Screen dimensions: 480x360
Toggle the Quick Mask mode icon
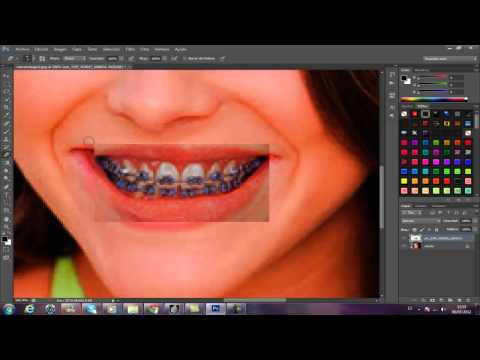coord(6,250)
